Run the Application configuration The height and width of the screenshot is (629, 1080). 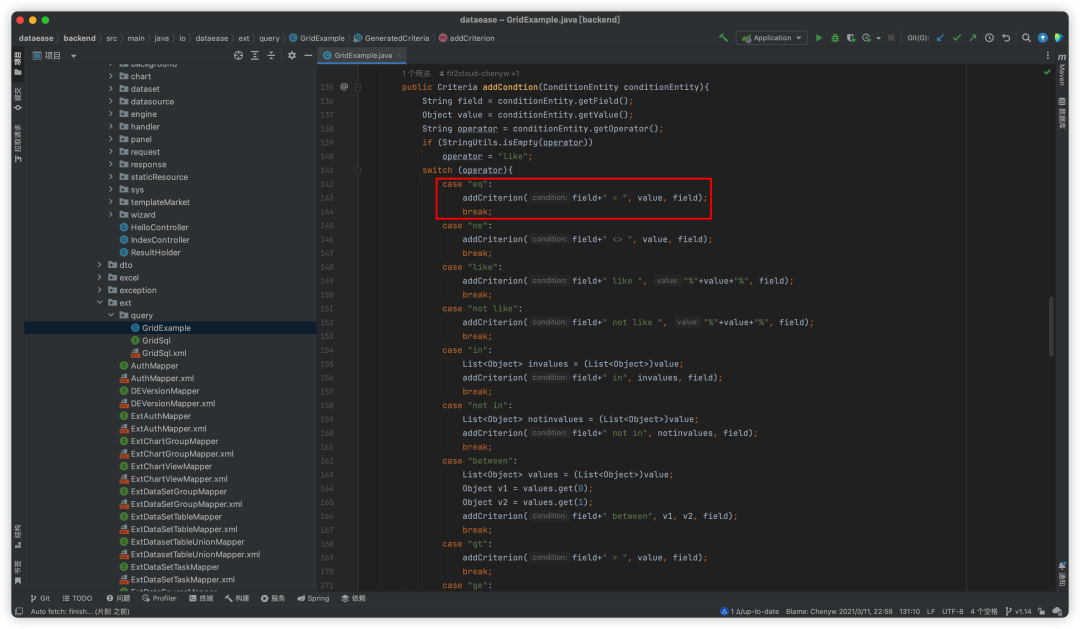[819, 38]
